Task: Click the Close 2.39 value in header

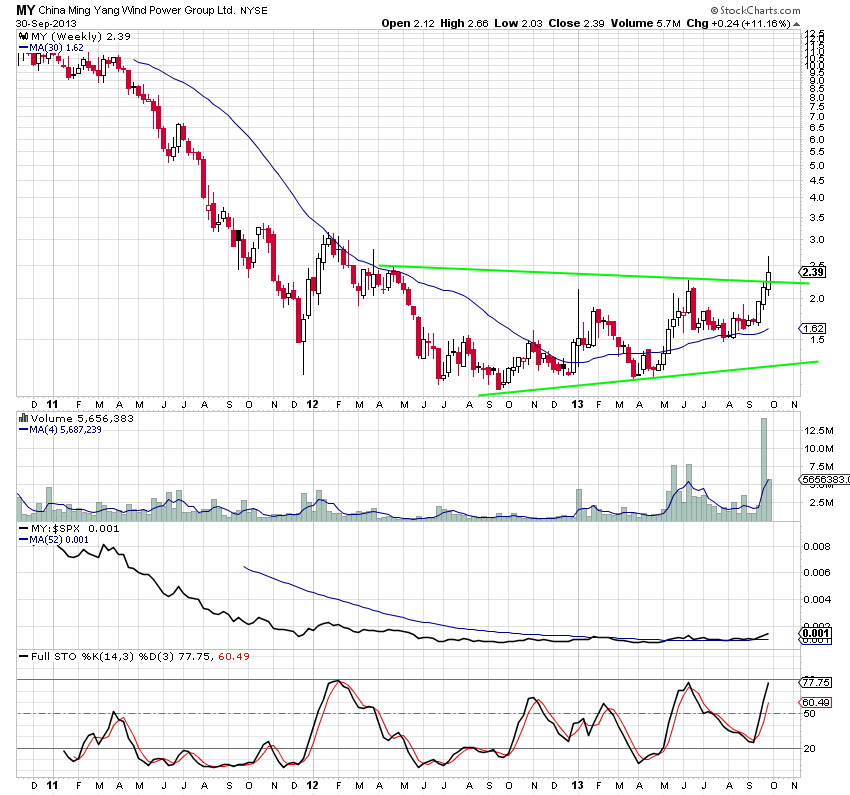Action: (576, 23)
